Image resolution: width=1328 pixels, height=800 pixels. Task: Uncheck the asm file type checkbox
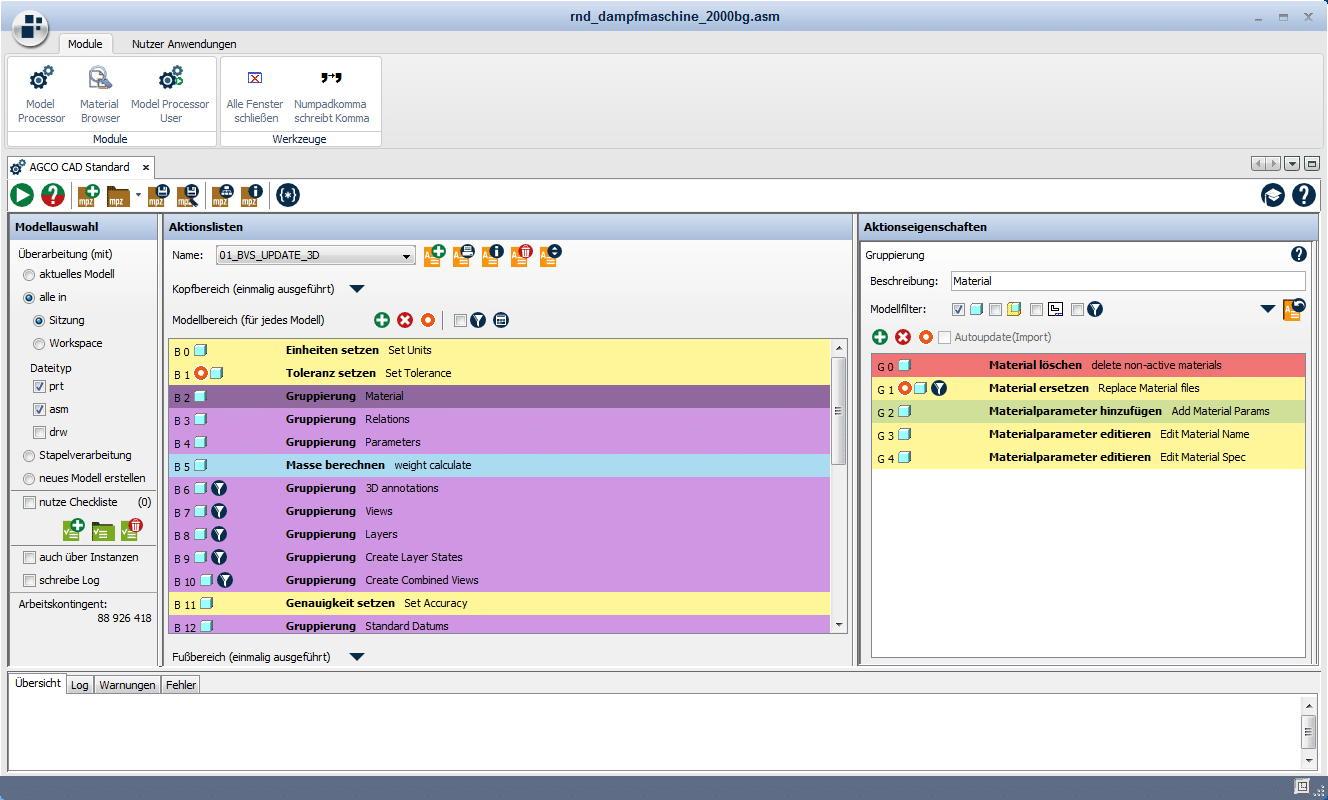click(x=39, y=409)
